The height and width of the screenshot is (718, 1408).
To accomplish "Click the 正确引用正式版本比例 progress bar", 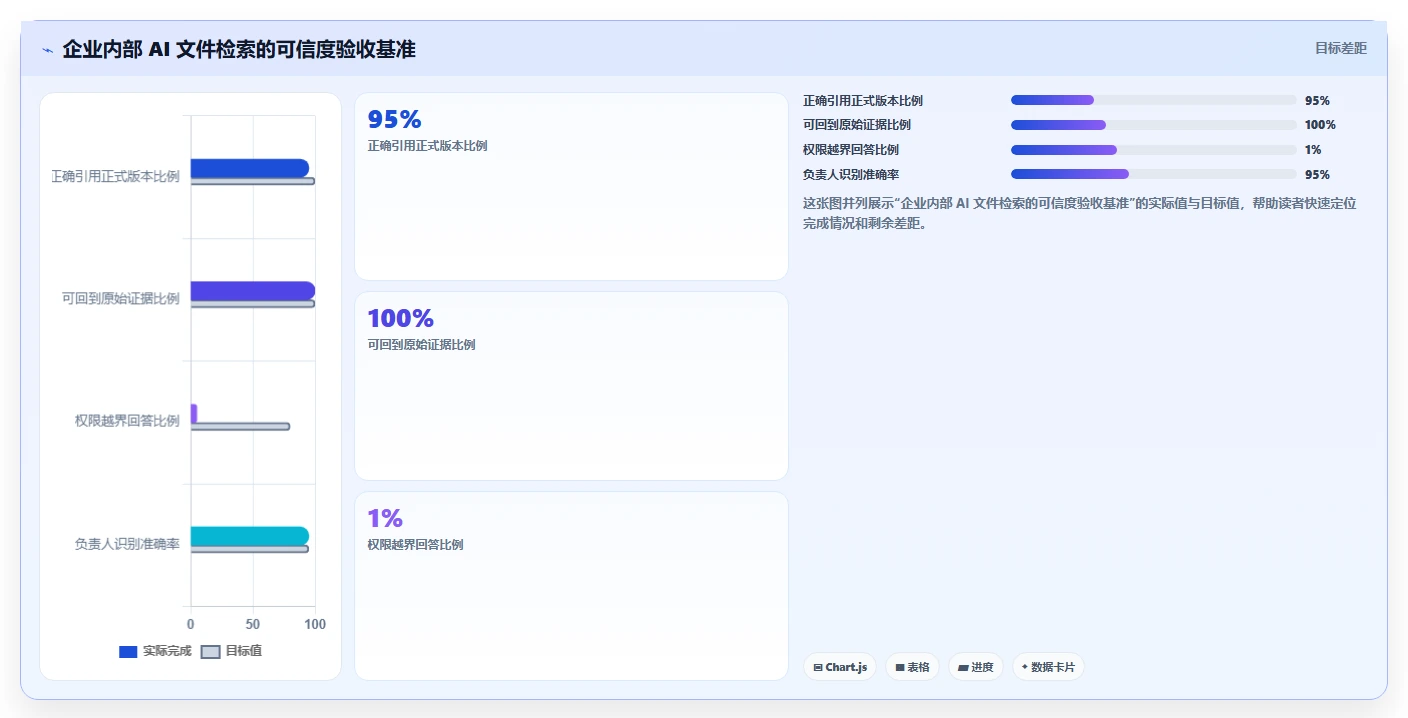I will pyautogui.click(x=1153, y=100).
